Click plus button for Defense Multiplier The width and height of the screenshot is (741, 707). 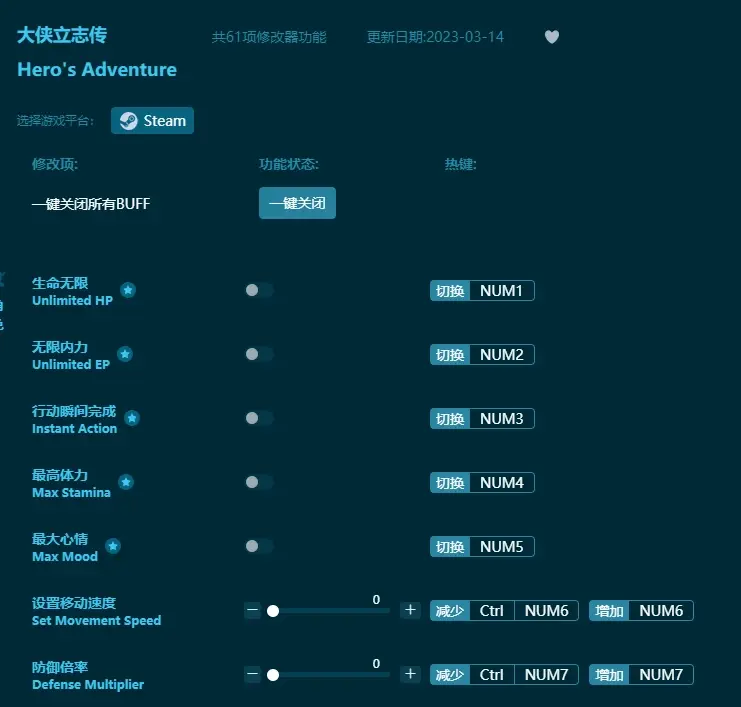pos(410,674)
